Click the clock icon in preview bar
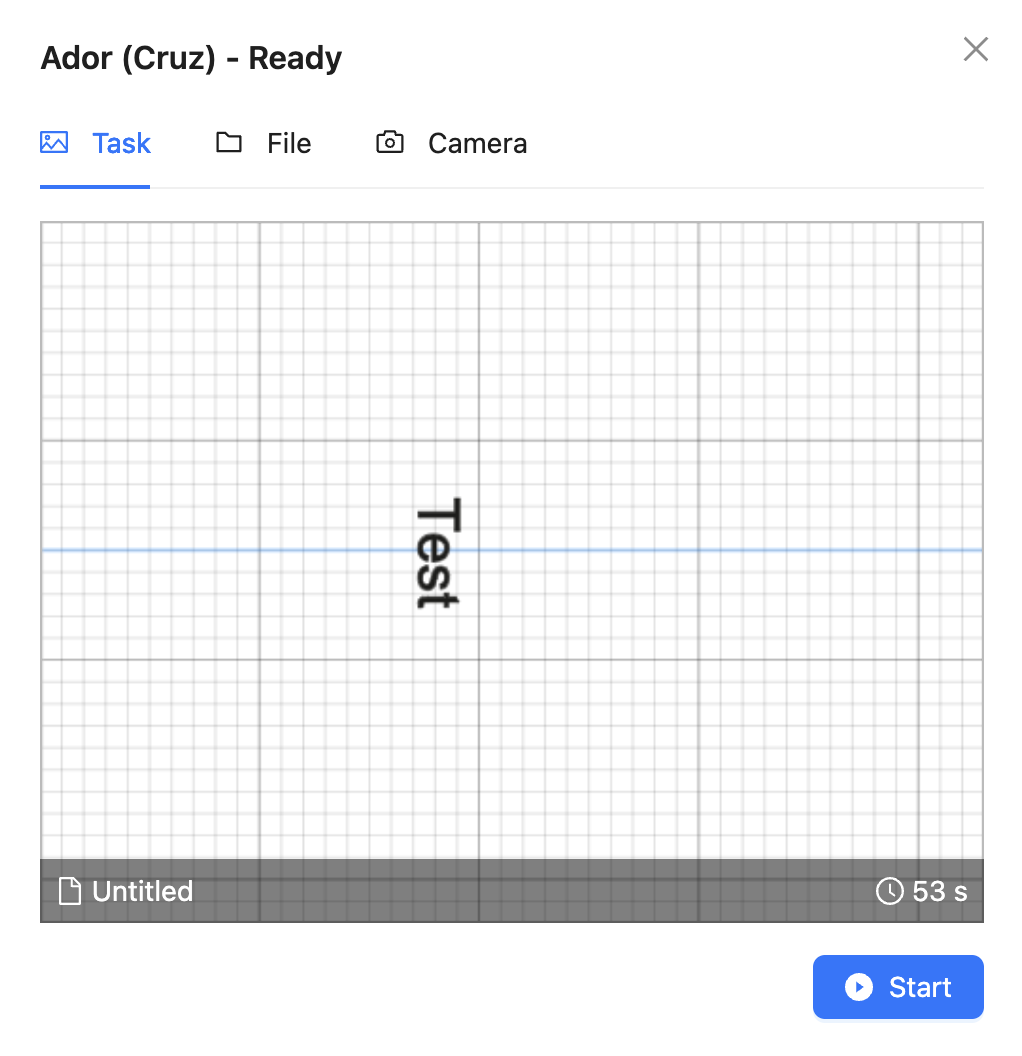The image size is (1022, 1056). pos(890,891)
